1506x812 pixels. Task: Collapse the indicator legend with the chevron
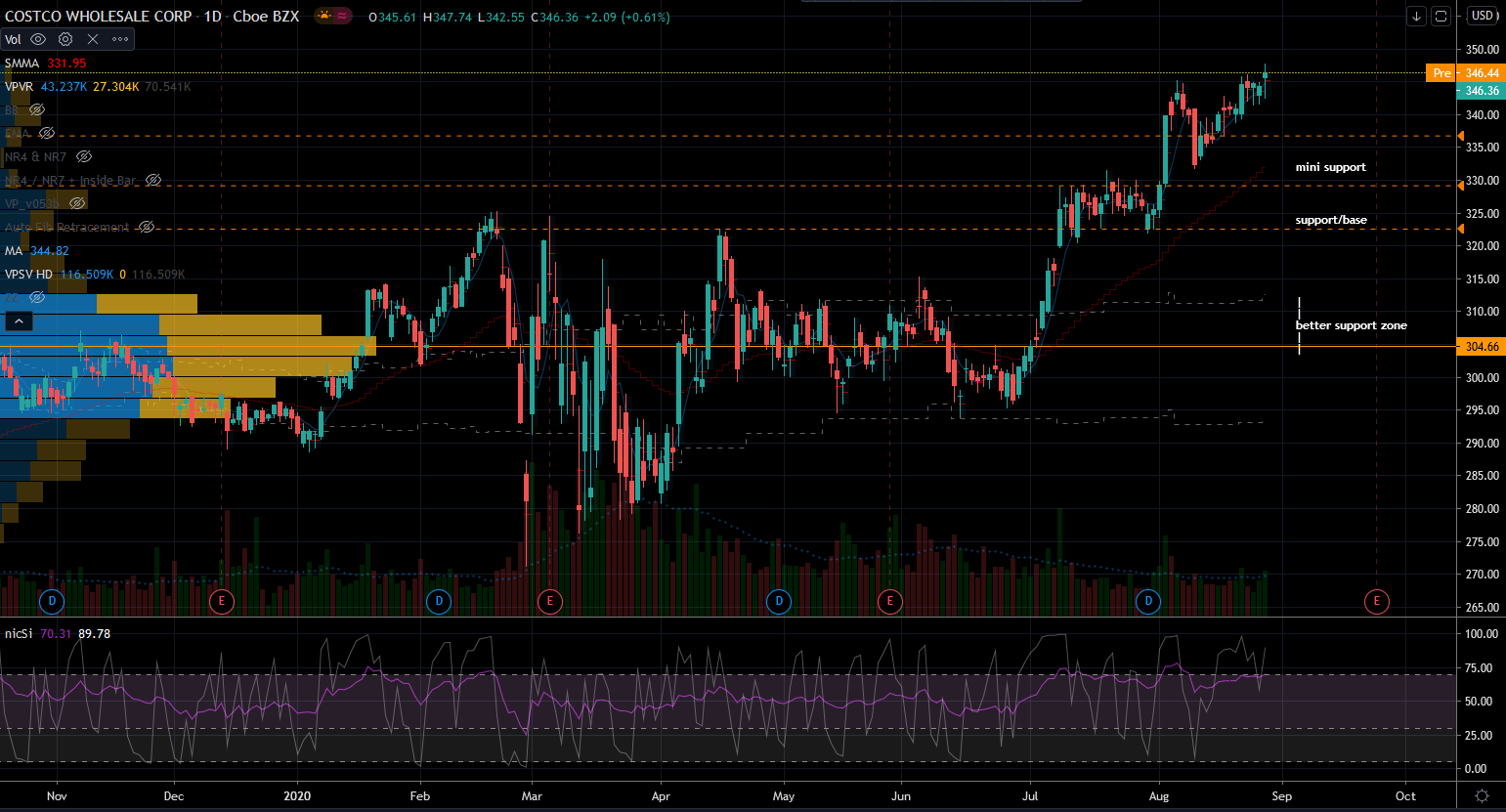(19, 321)
